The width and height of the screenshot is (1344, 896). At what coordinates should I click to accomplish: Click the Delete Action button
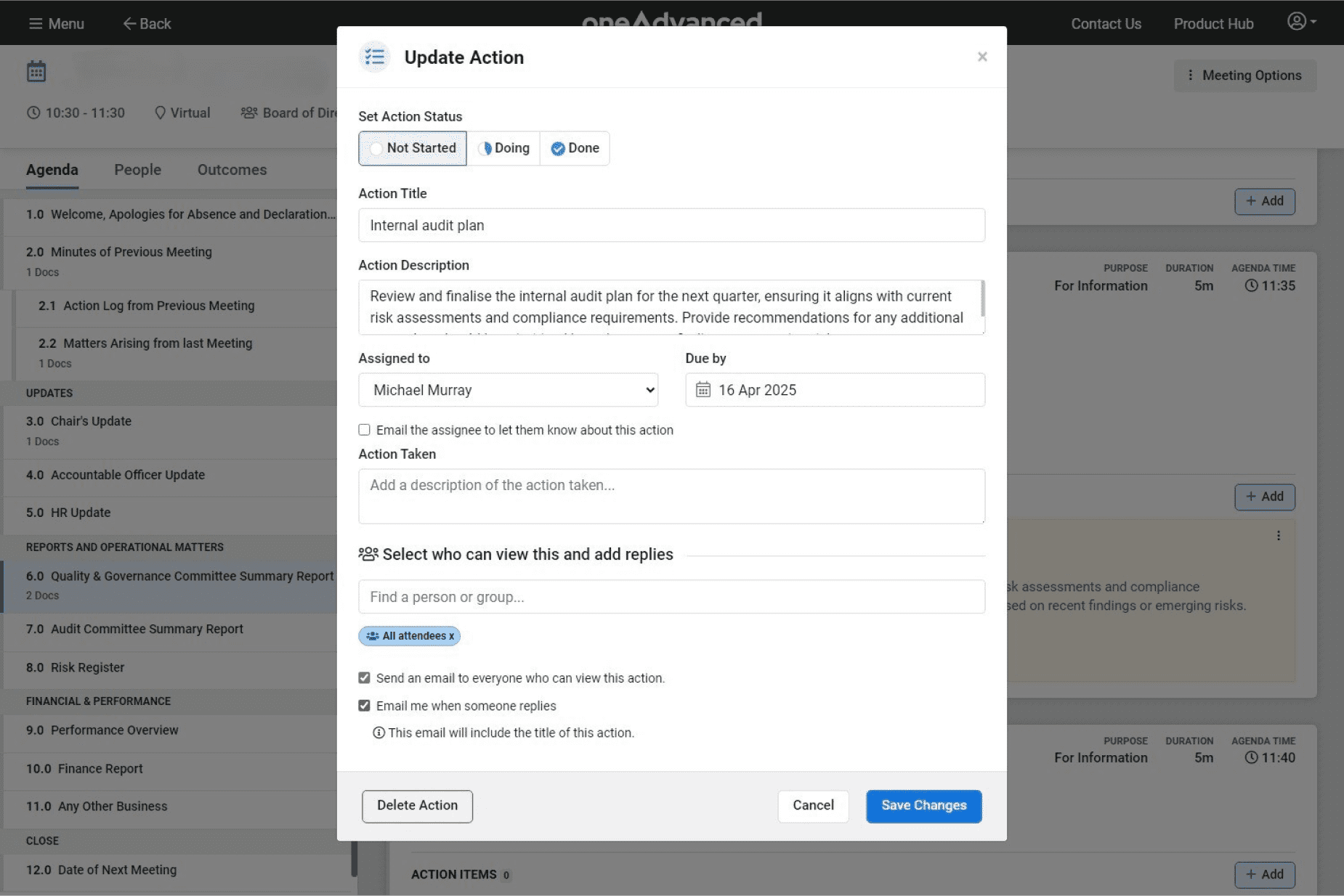pyautogui.click(x=417, y=806)
